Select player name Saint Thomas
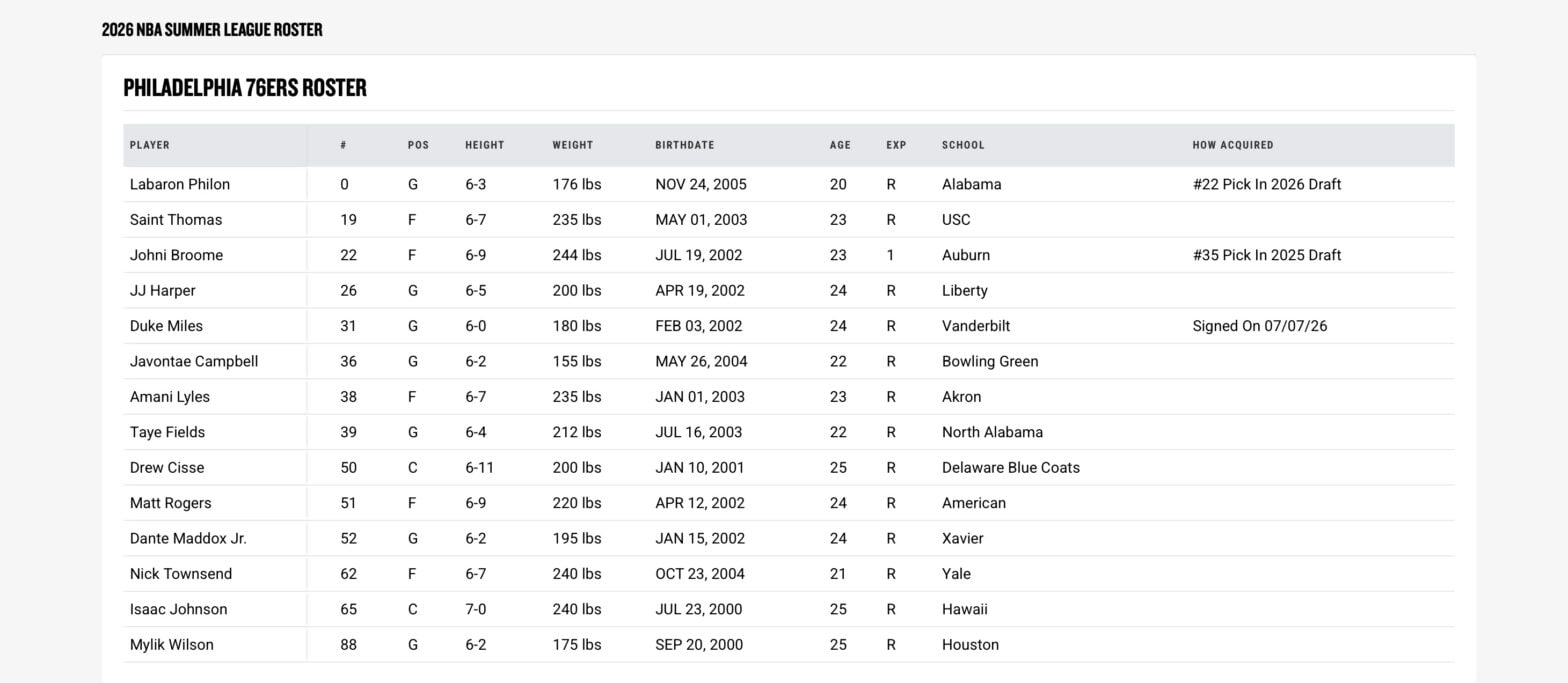 coord(176,220)
